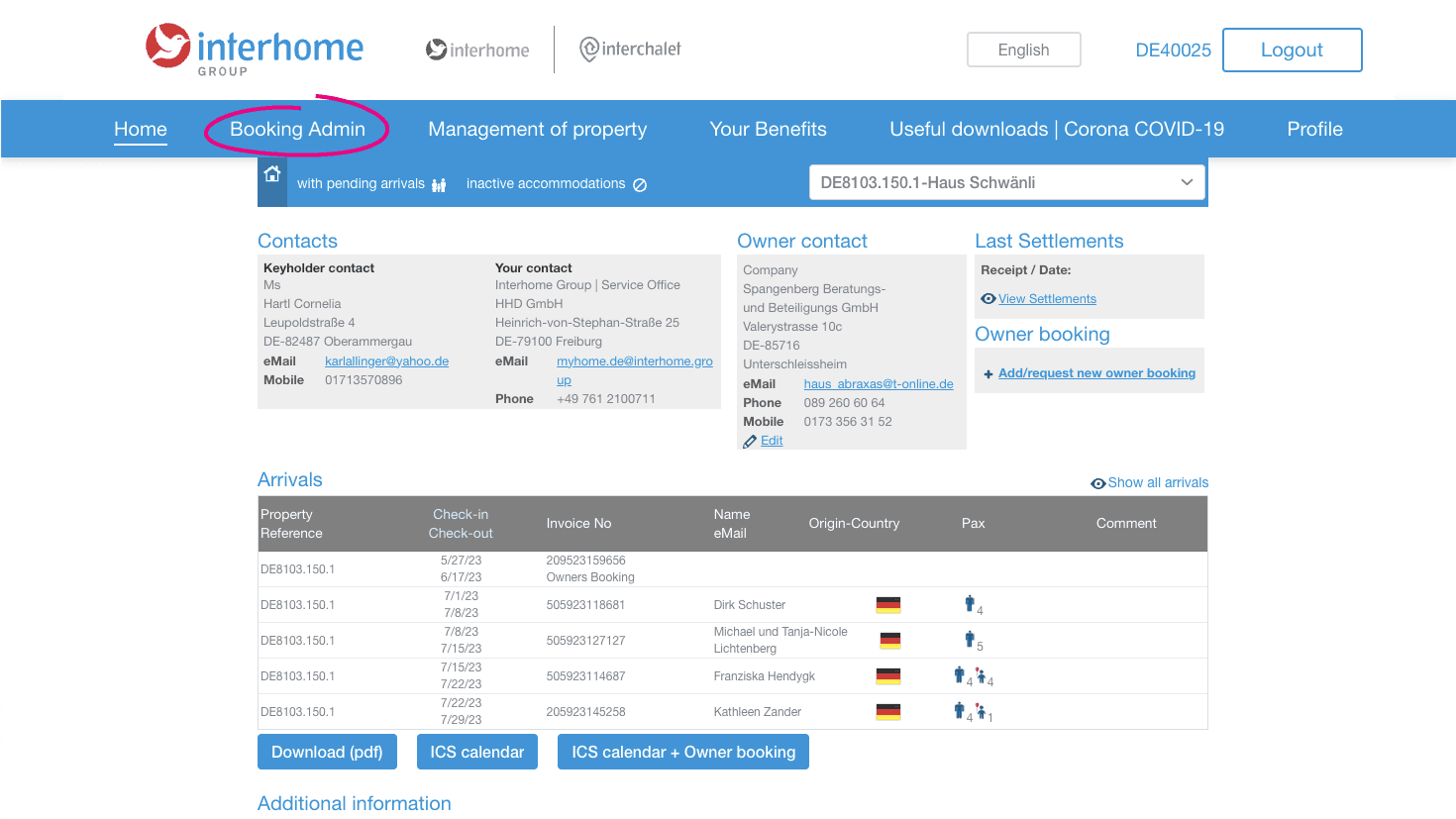
Task: Click the Interhome Group logo
Action: (255, 50)
